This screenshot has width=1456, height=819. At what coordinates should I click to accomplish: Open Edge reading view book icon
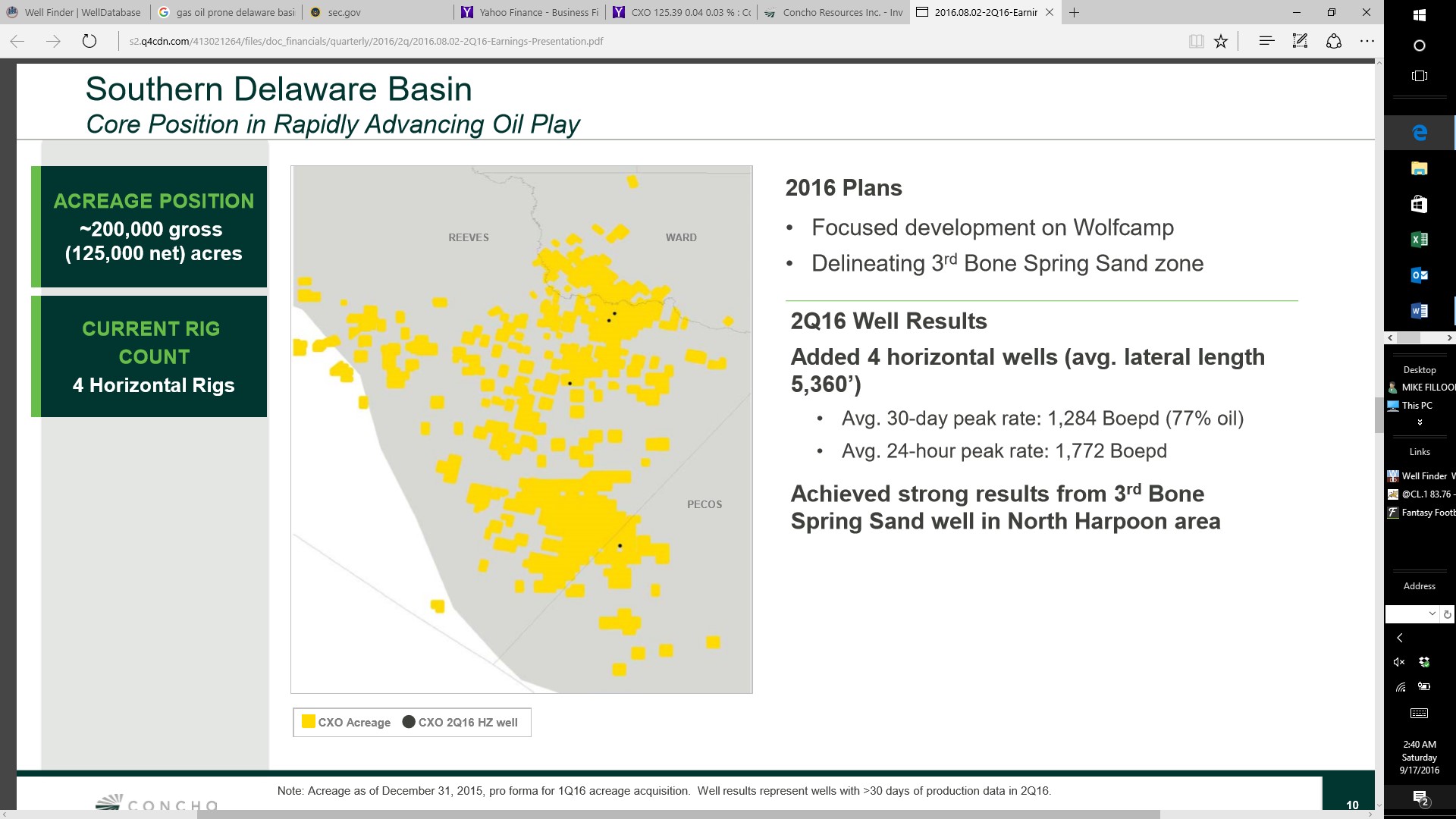(1197, 41)
